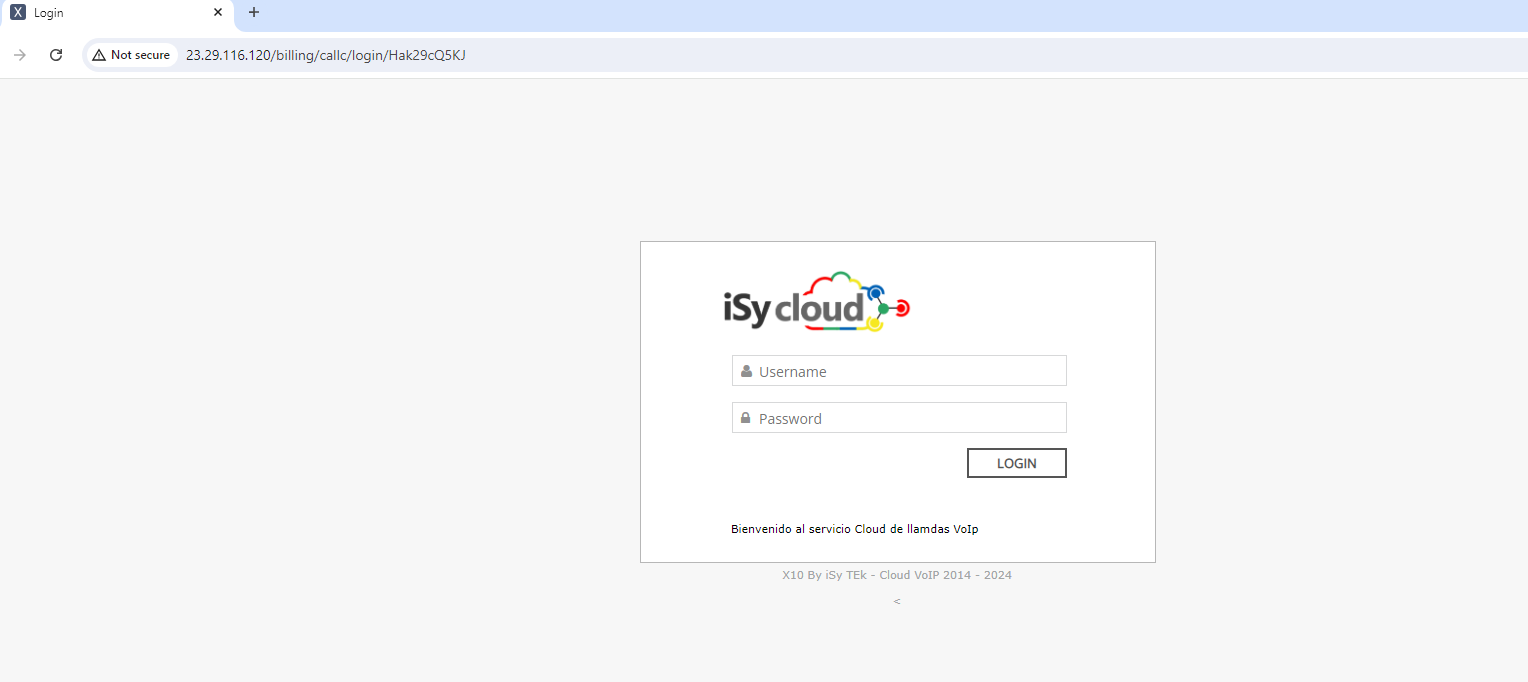This screenshot has height=682, width=1528.
Task: Click the Not secure warning badge
Action: click(x=131, y=55)
